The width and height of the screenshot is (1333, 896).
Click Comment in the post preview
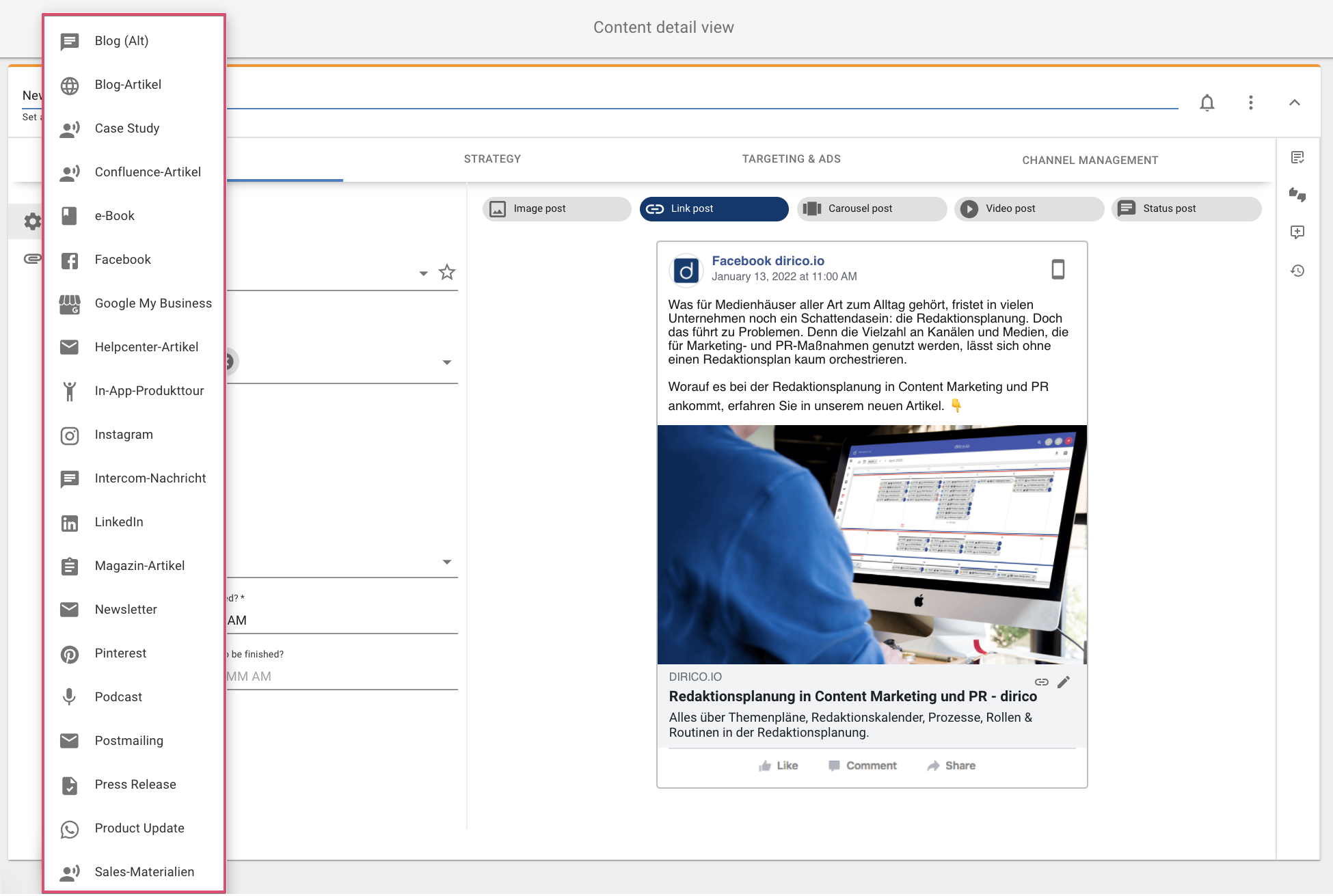tap(863, 765)
